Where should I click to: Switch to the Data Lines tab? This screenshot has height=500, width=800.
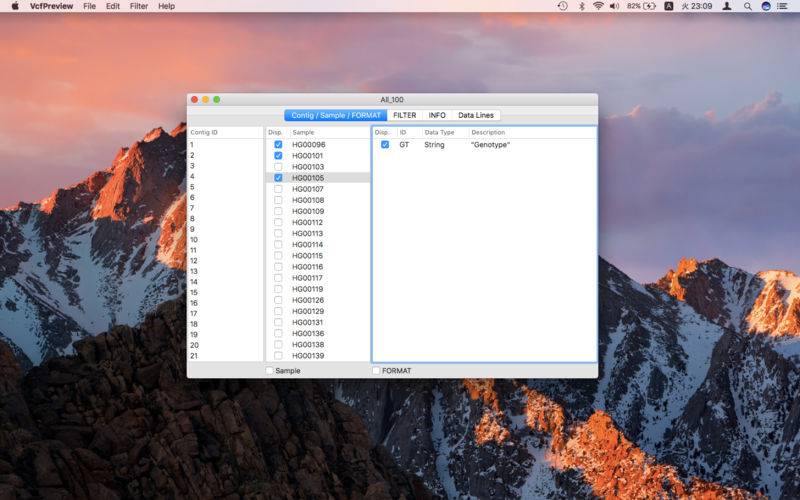tap(476, 115)
